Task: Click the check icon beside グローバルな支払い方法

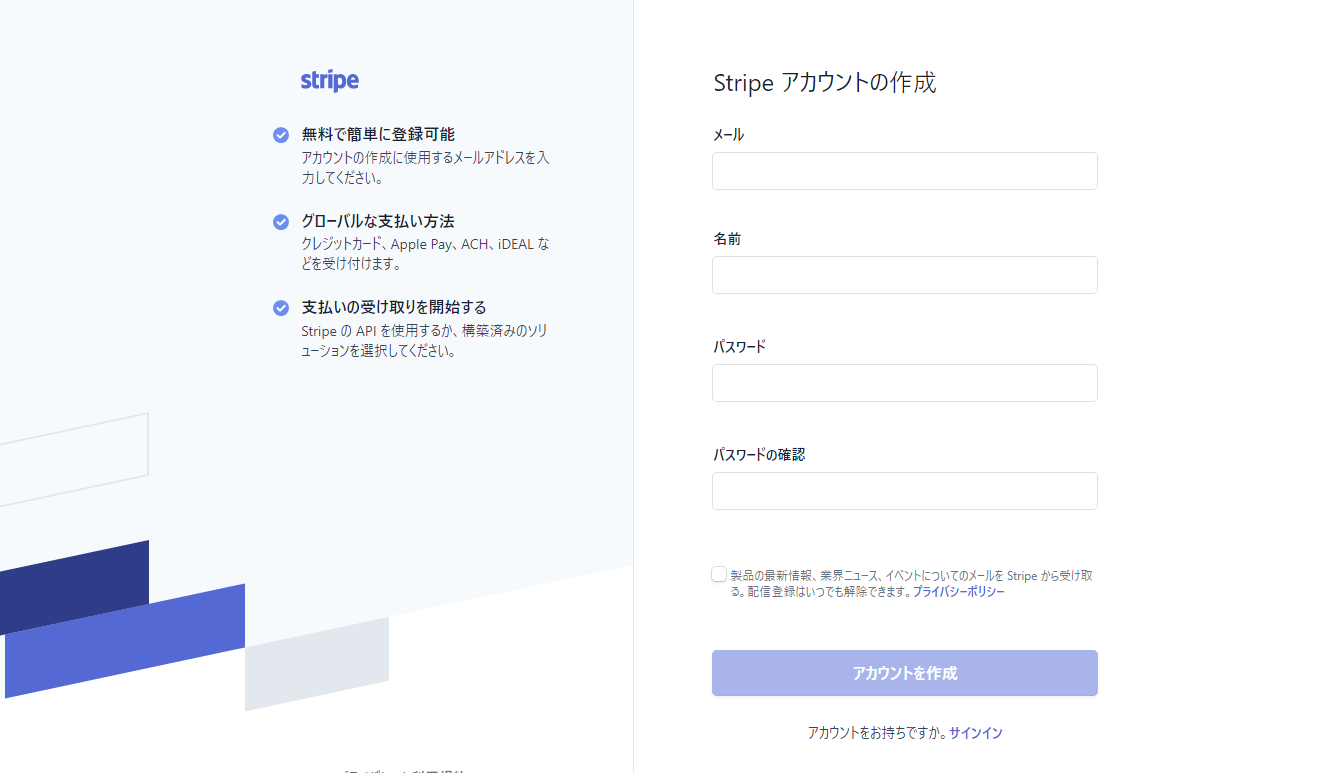Action: coord(281,219)
